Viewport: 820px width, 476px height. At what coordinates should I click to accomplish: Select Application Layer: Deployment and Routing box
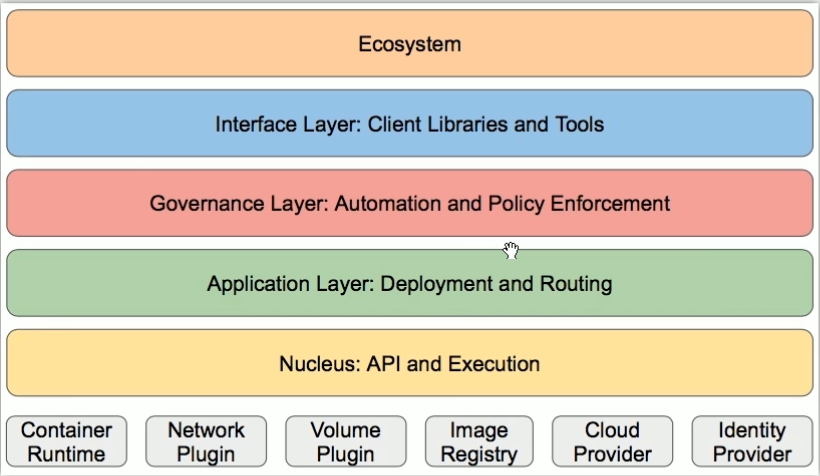(409, 283)
